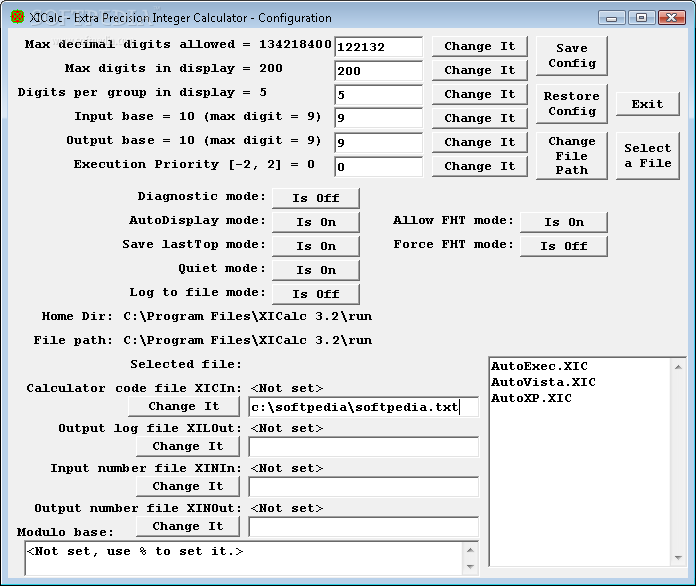Viewport: 696px width, 586px height.
Task: Focus the input base max digit field
Action: (x=379, y=118)
